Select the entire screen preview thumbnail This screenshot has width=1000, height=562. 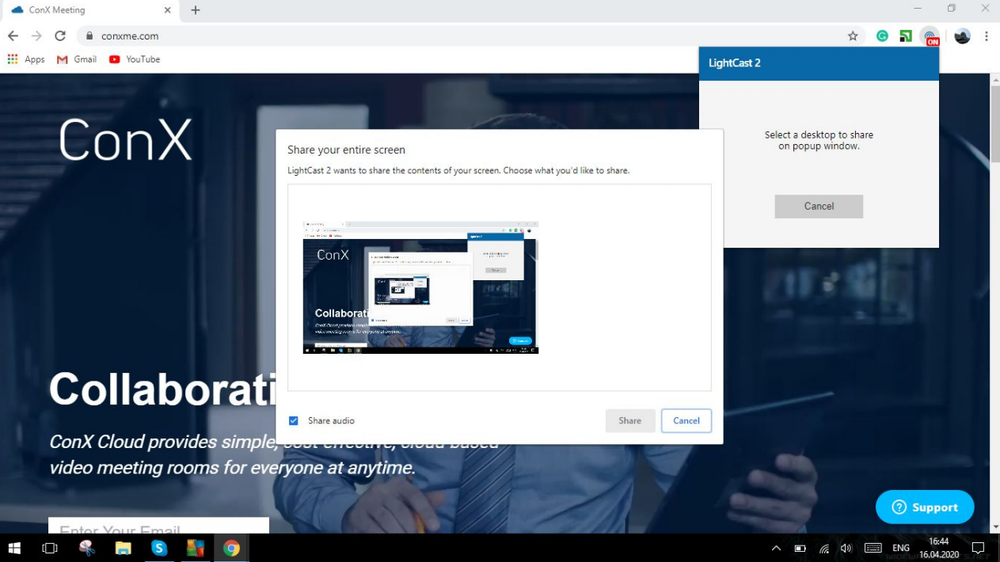pyautogui.click(x=421, y=287)
